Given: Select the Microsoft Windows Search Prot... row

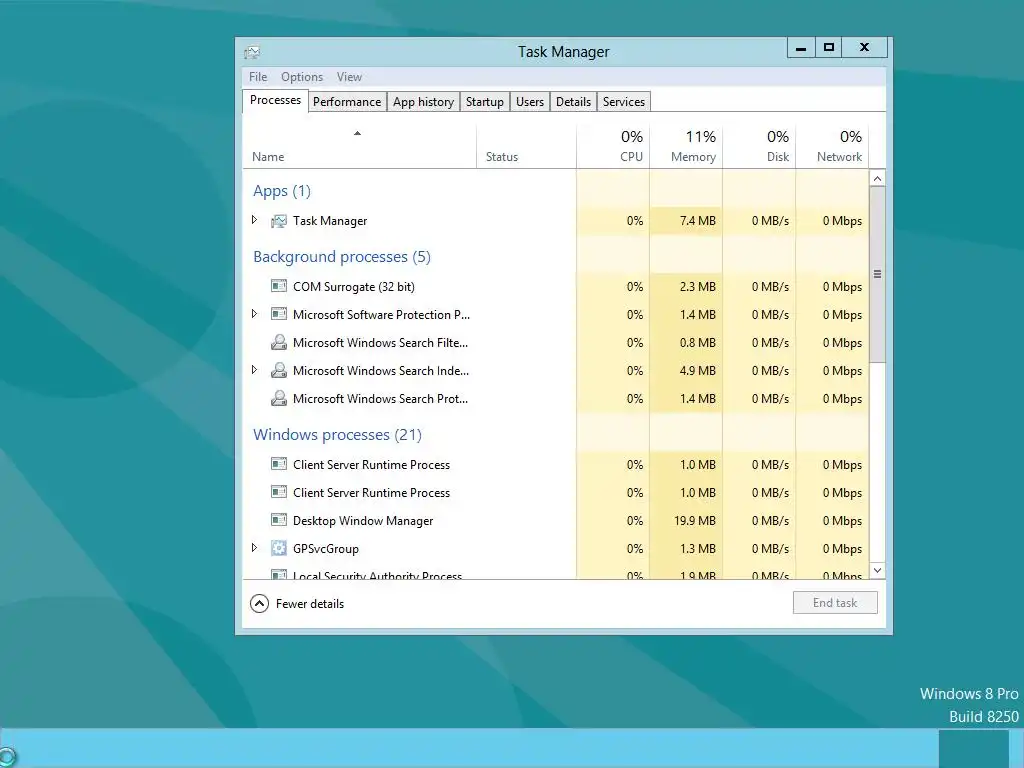Looking at the screenshot, I should [556, 398].
